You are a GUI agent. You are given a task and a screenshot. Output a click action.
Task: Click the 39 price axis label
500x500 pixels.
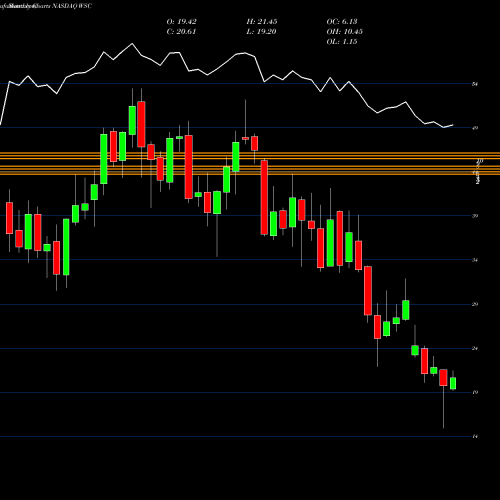click(475, 216)
